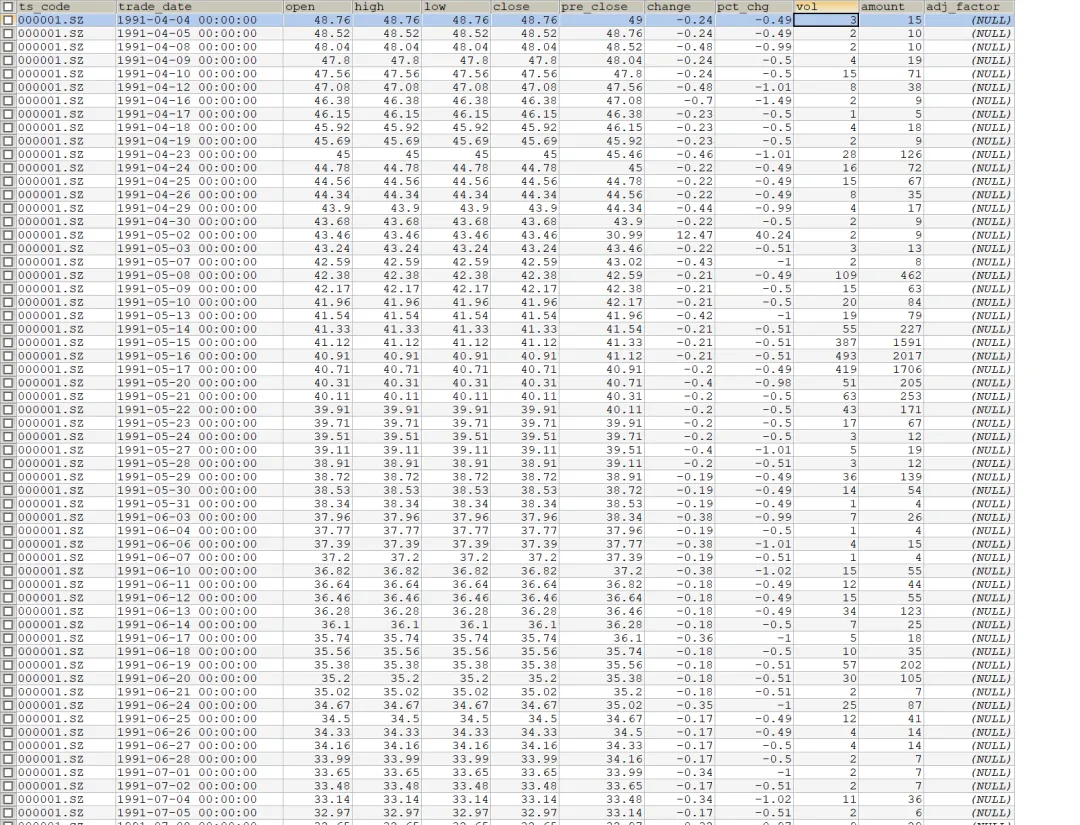Viewport: 1080px width, 825px height.
Task: Mark the checkbox of 1991-05-16 row
Action: (x=9, y=356)
